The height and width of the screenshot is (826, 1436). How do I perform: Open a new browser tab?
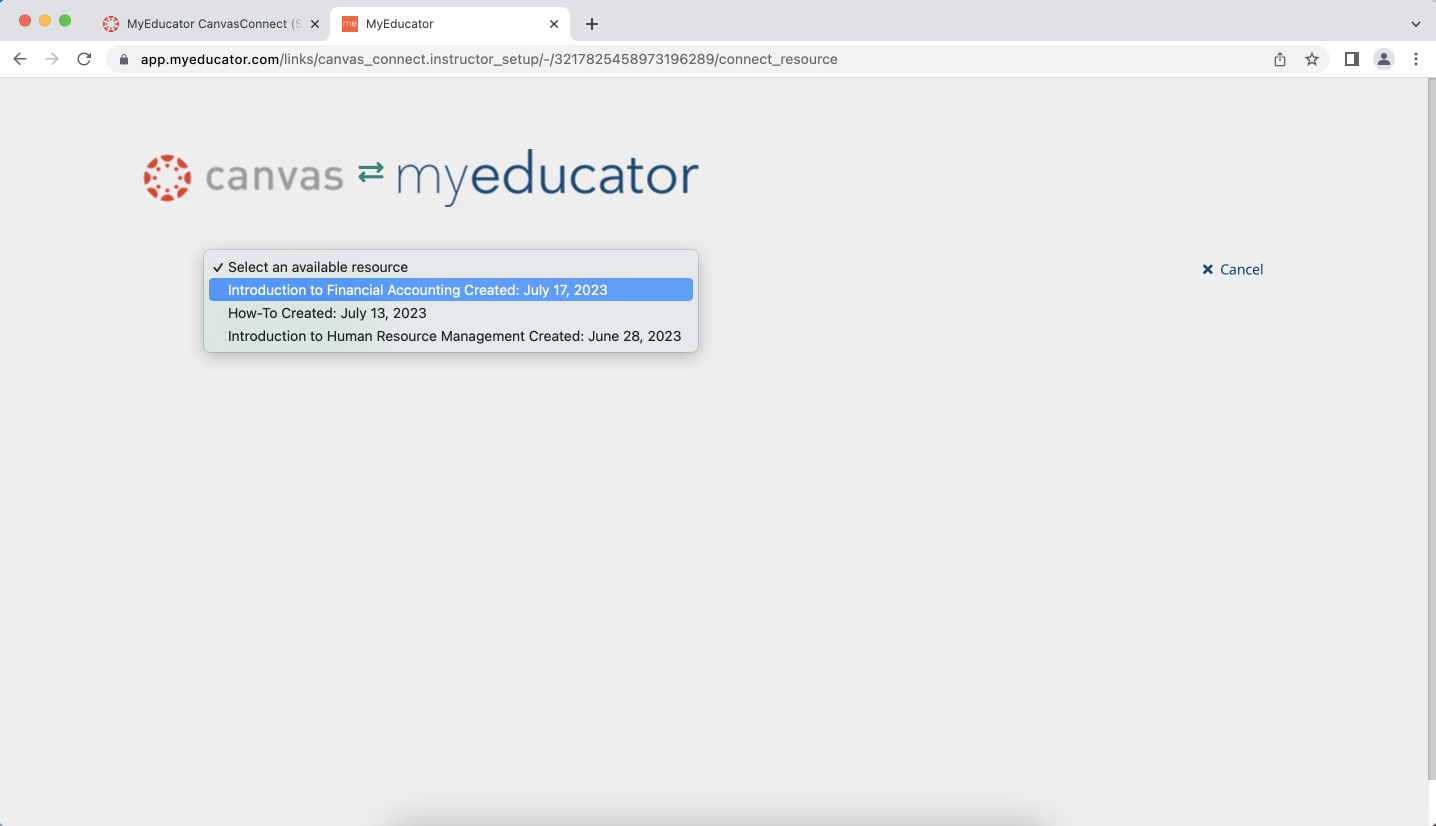pyautogui.click(x=592, y=24)
